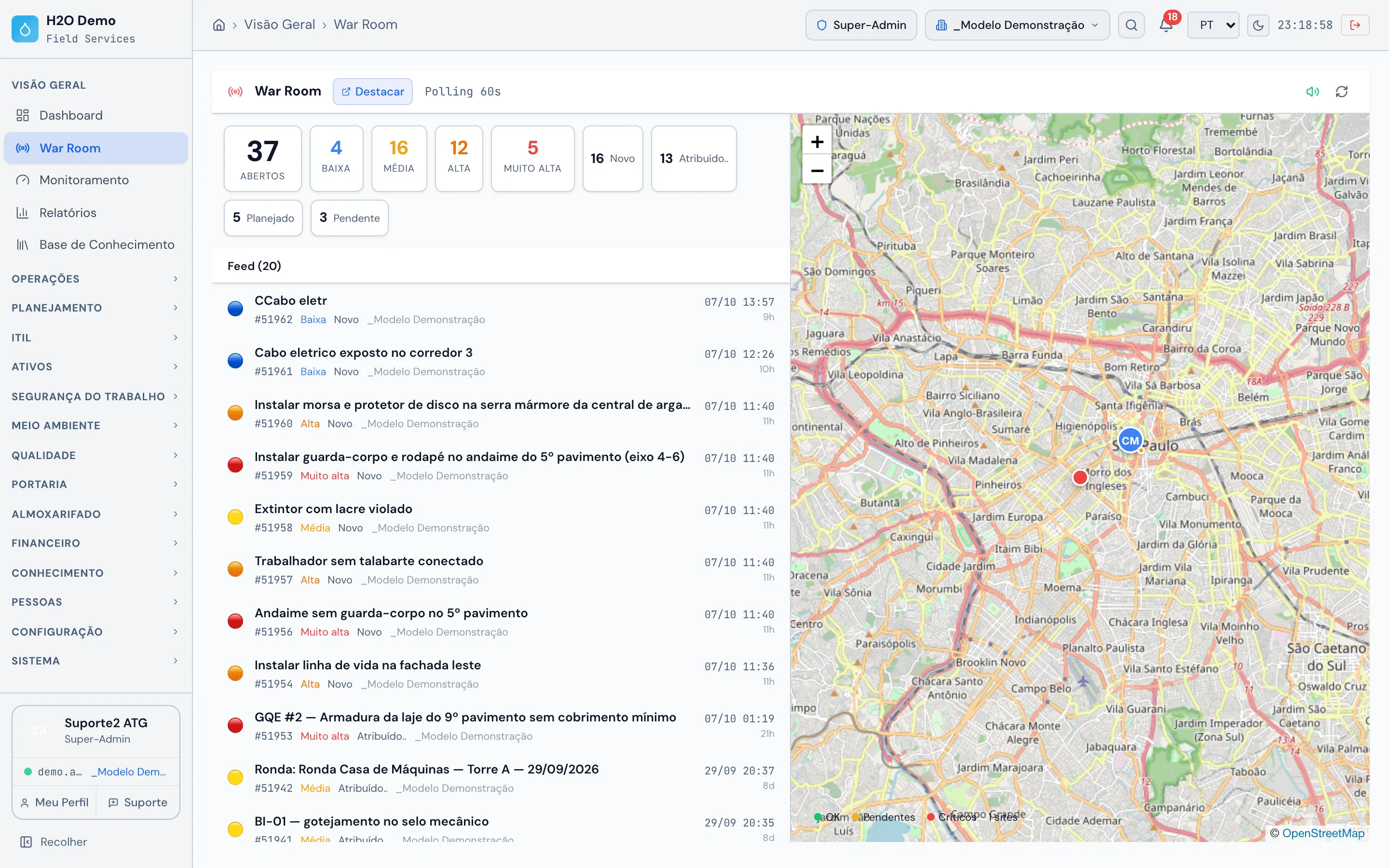Click the Super-Admin role button
This screenshot has height=868, width=1389.
(861, 25)
